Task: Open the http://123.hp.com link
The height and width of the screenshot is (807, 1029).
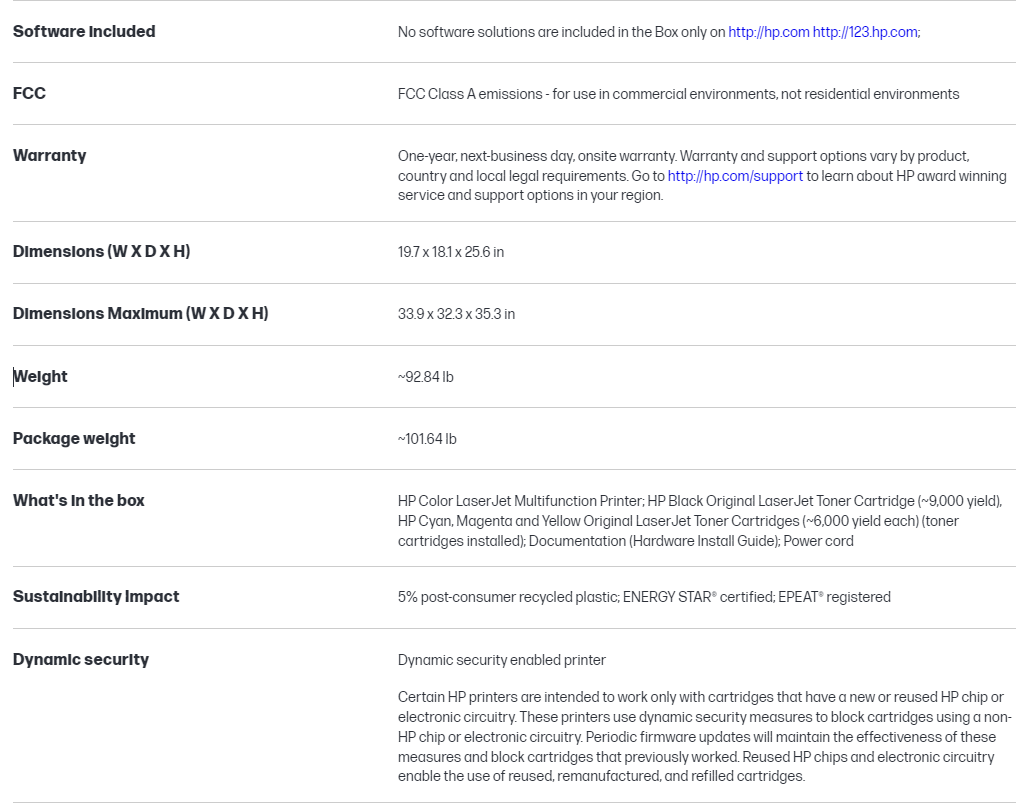Action: point(866,32)
